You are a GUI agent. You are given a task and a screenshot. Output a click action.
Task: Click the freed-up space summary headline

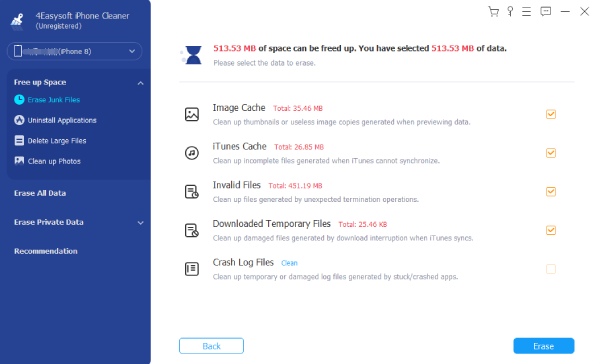tap(360, 48)
